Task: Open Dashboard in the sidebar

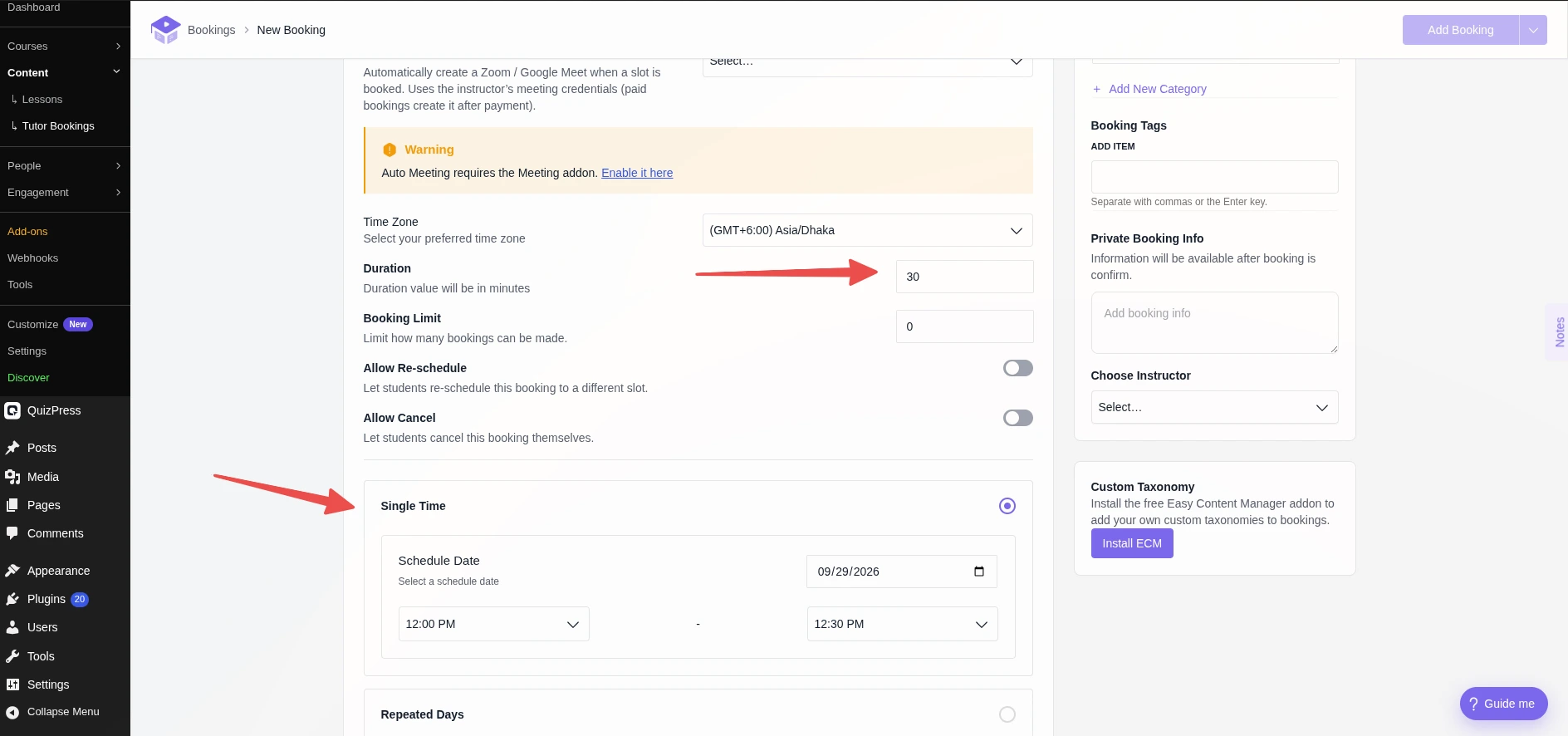Action: click(x=34, y=7)
